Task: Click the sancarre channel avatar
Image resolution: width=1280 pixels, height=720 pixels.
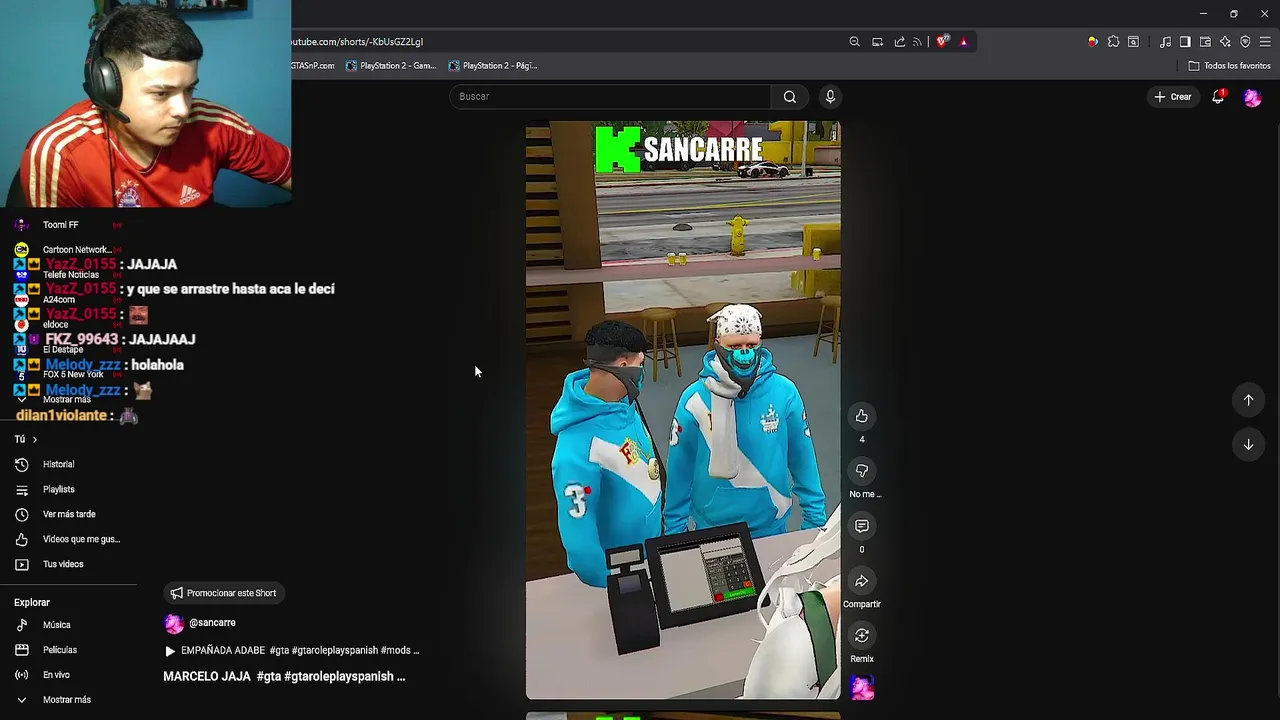Action: click(x=174, y=624)
